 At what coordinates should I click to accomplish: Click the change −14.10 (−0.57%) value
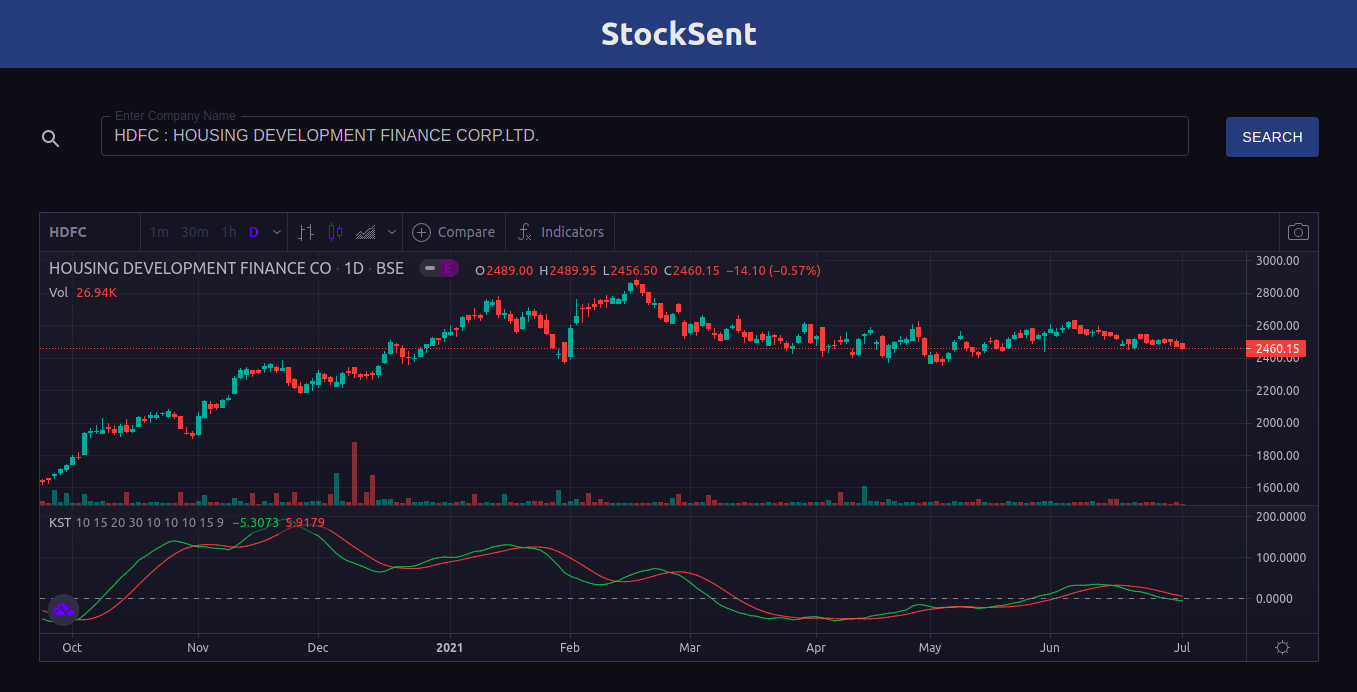[x=773, y=270]
